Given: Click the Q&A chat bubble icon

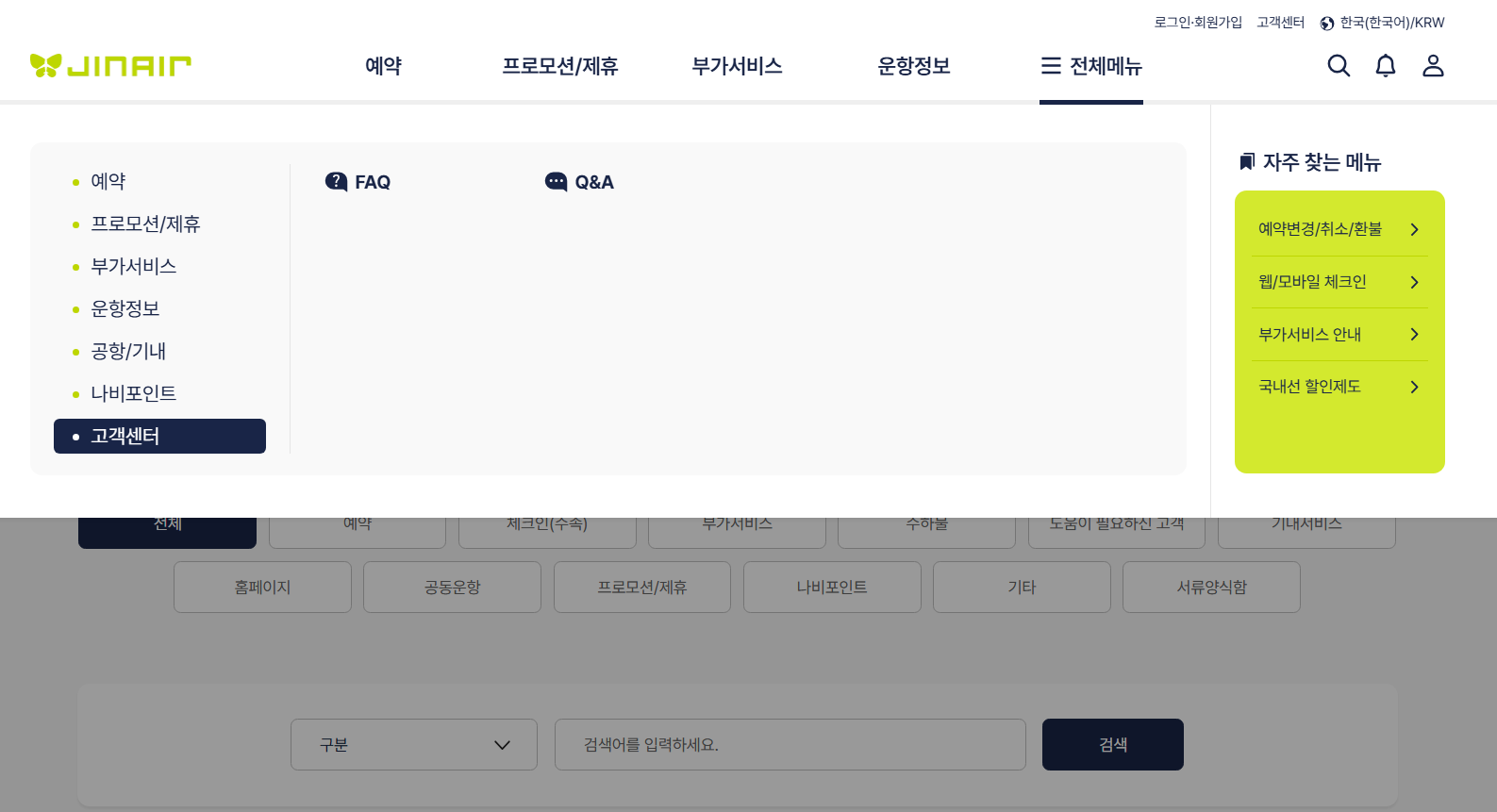Looking at the screenshot, I should [557, 181].
